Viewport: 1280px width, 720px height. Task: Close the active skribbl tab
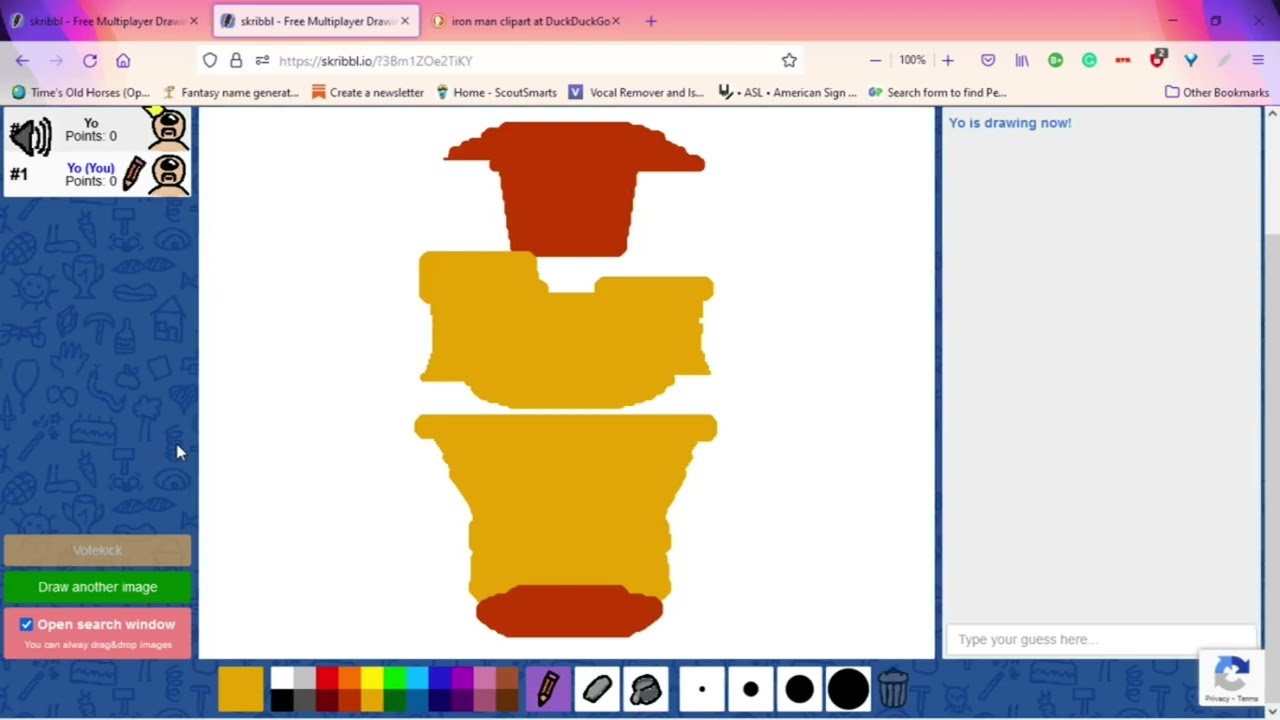click(x=405, y=21)
